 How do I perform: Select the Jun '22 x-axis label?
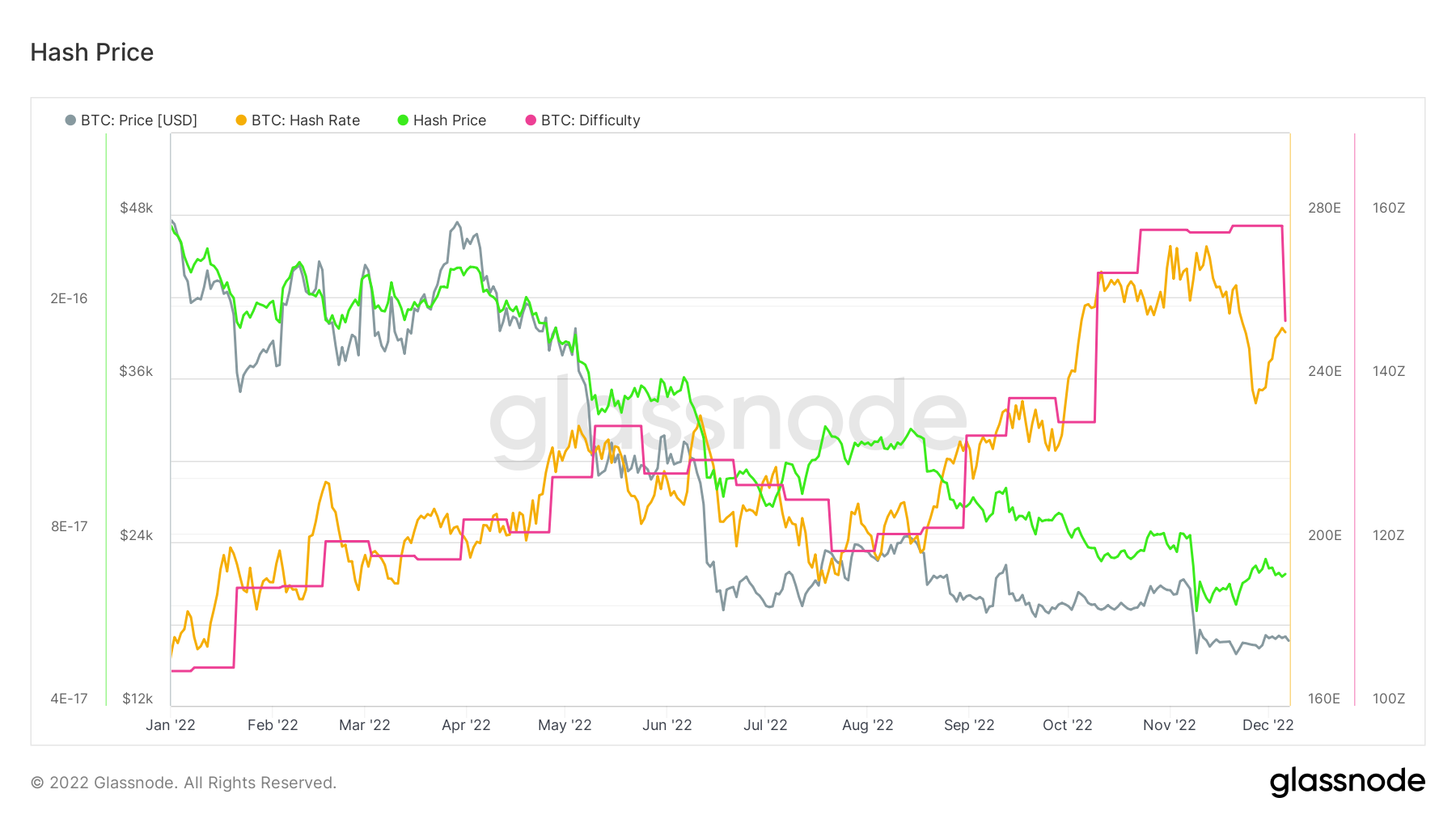tap(667, 725)
